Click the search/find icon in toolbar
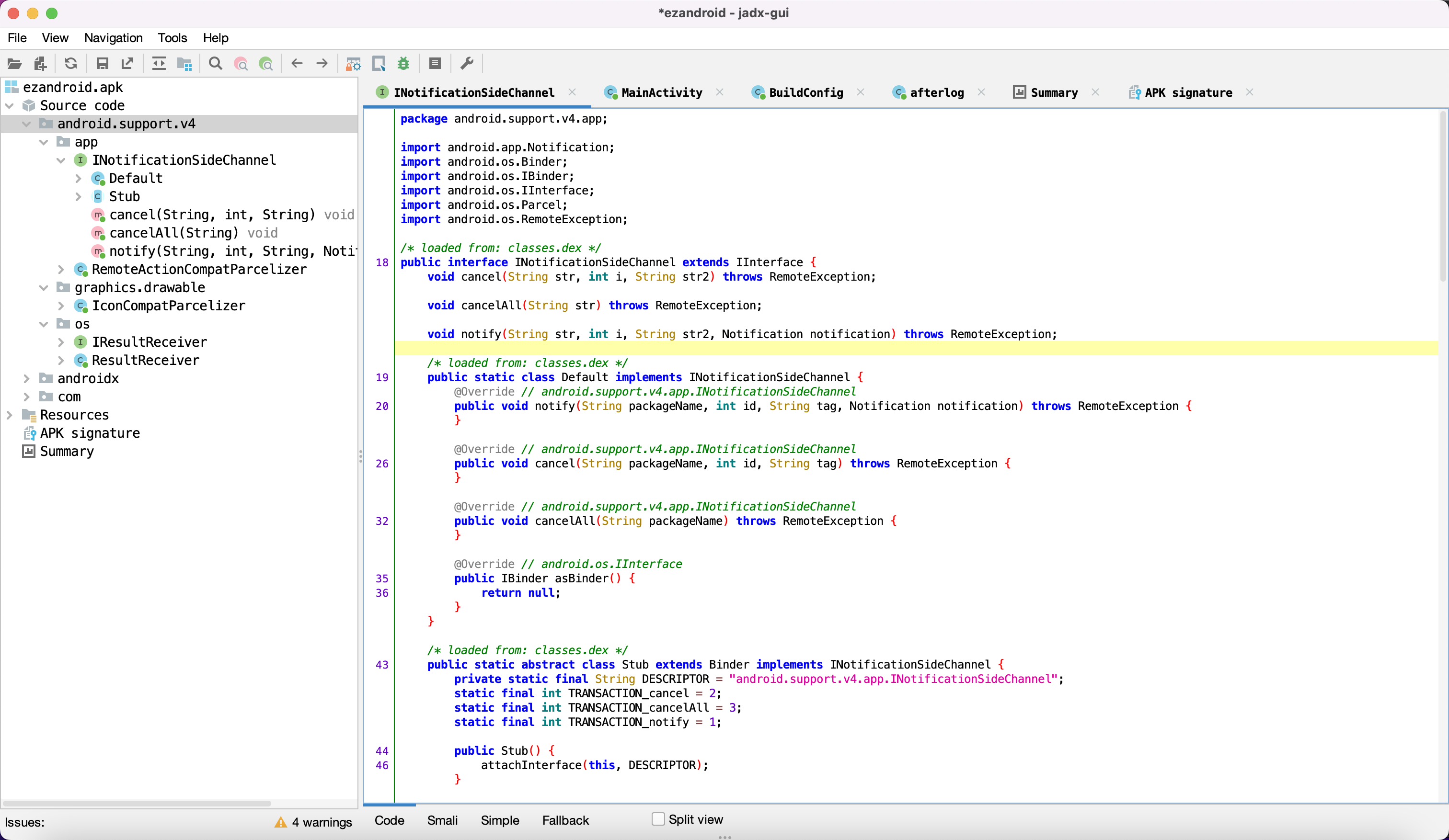The image size is (1449, 840). [215, 63]
